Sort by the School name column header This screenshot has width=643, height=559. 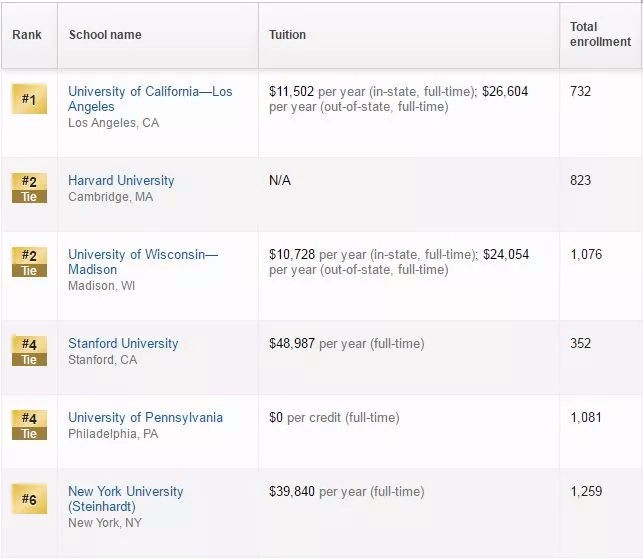pyautogui.click(x=105, y=35)
